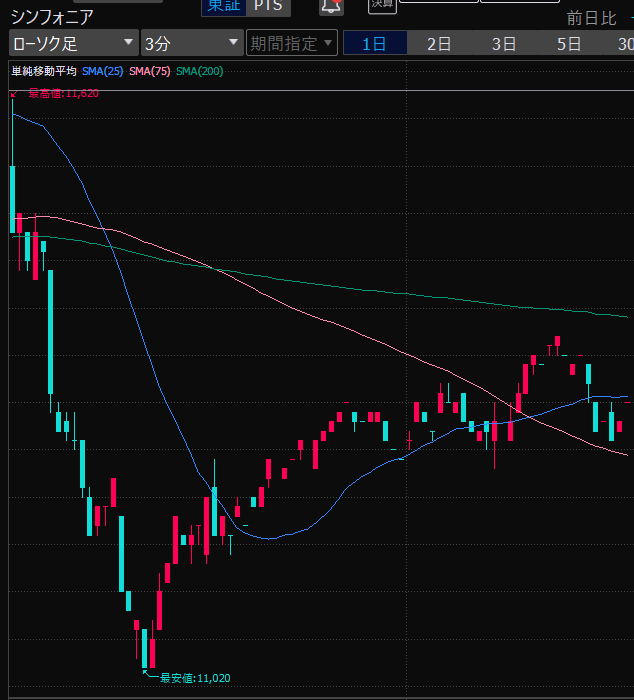
Task: Click the SMA(25) legend label
Action: (103, 72)
